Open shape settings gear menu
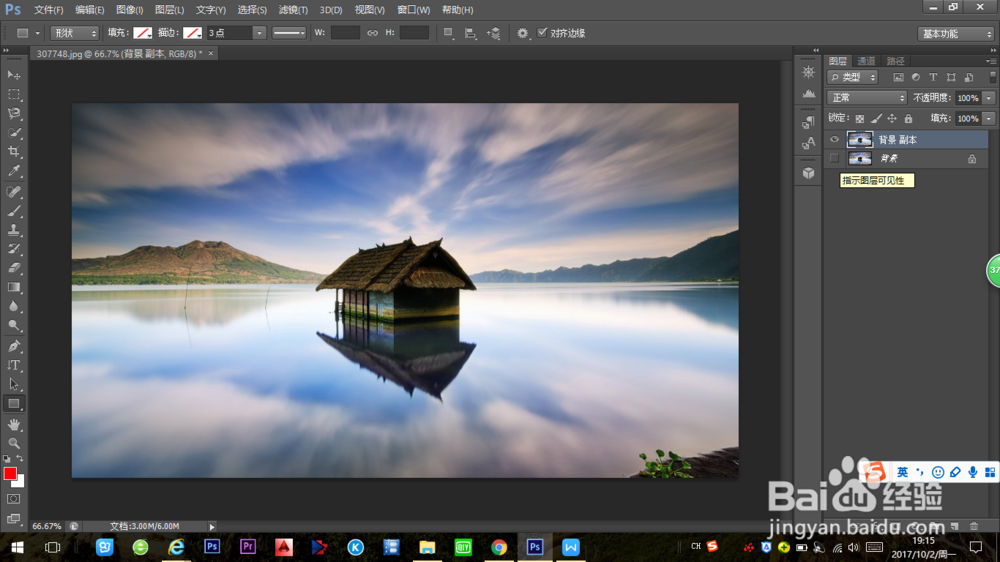 click(x=522, y=33)
